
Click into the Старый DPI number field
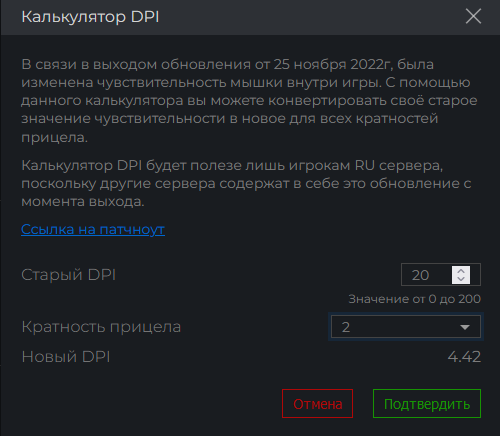[x=441, y=275]
